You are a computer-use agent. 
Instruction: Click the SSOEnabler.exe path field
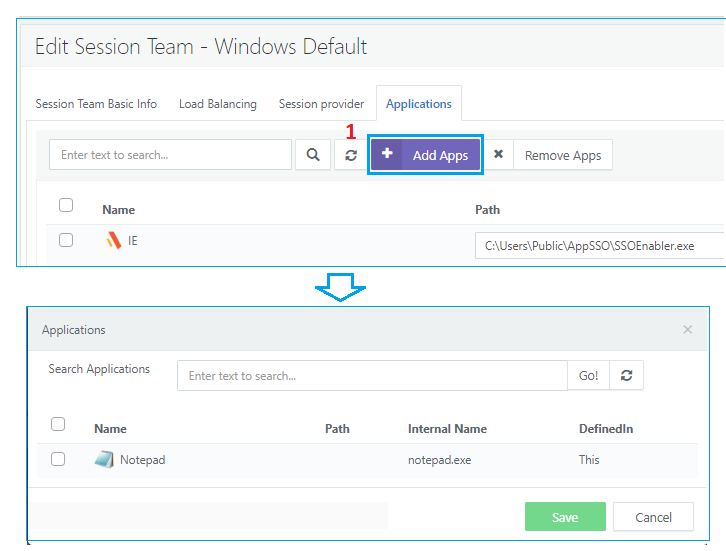click(x=600, y=245)
